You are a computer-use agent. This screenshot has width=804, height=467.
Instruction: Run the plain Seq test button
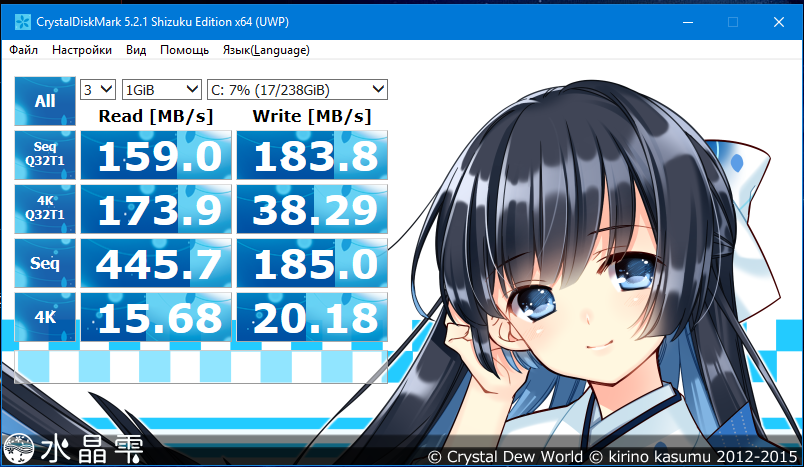(45, 263)
